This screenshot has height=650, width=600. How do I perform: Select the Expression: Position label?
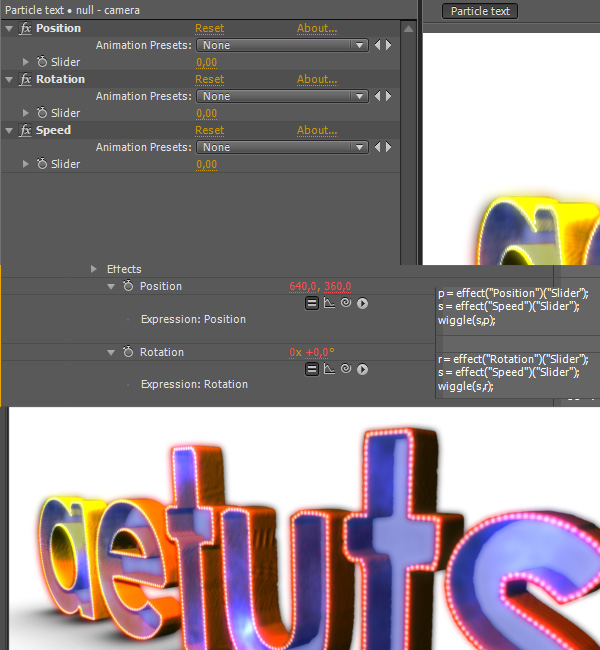(193, 320)
